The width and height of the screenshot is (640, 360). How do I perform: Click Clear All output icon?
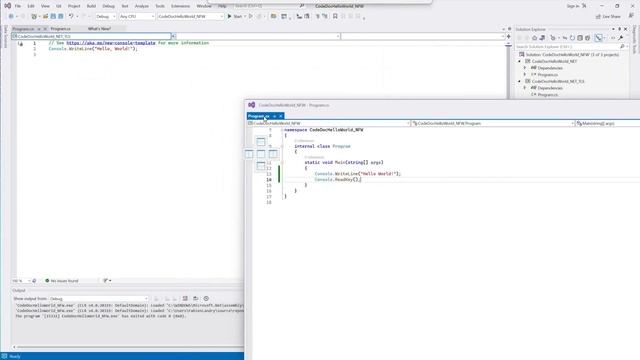(x=185, y=299)
